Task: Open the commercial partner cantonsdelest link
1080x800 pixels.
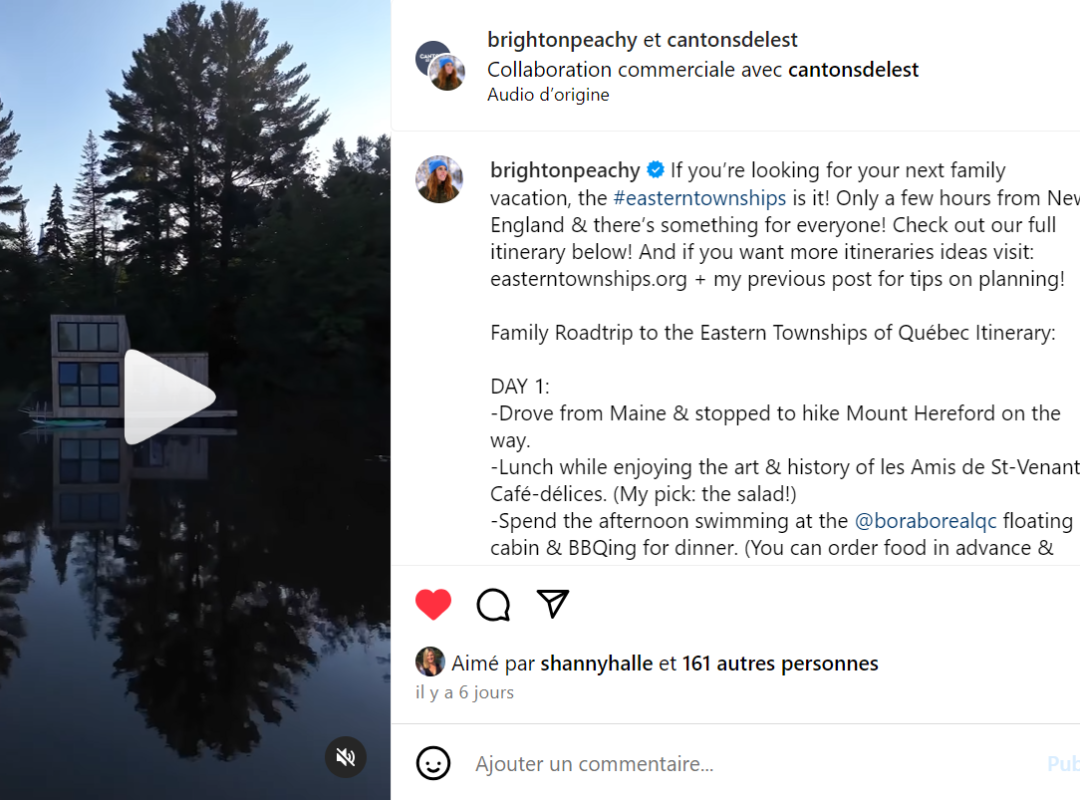Action: (853, 70)
